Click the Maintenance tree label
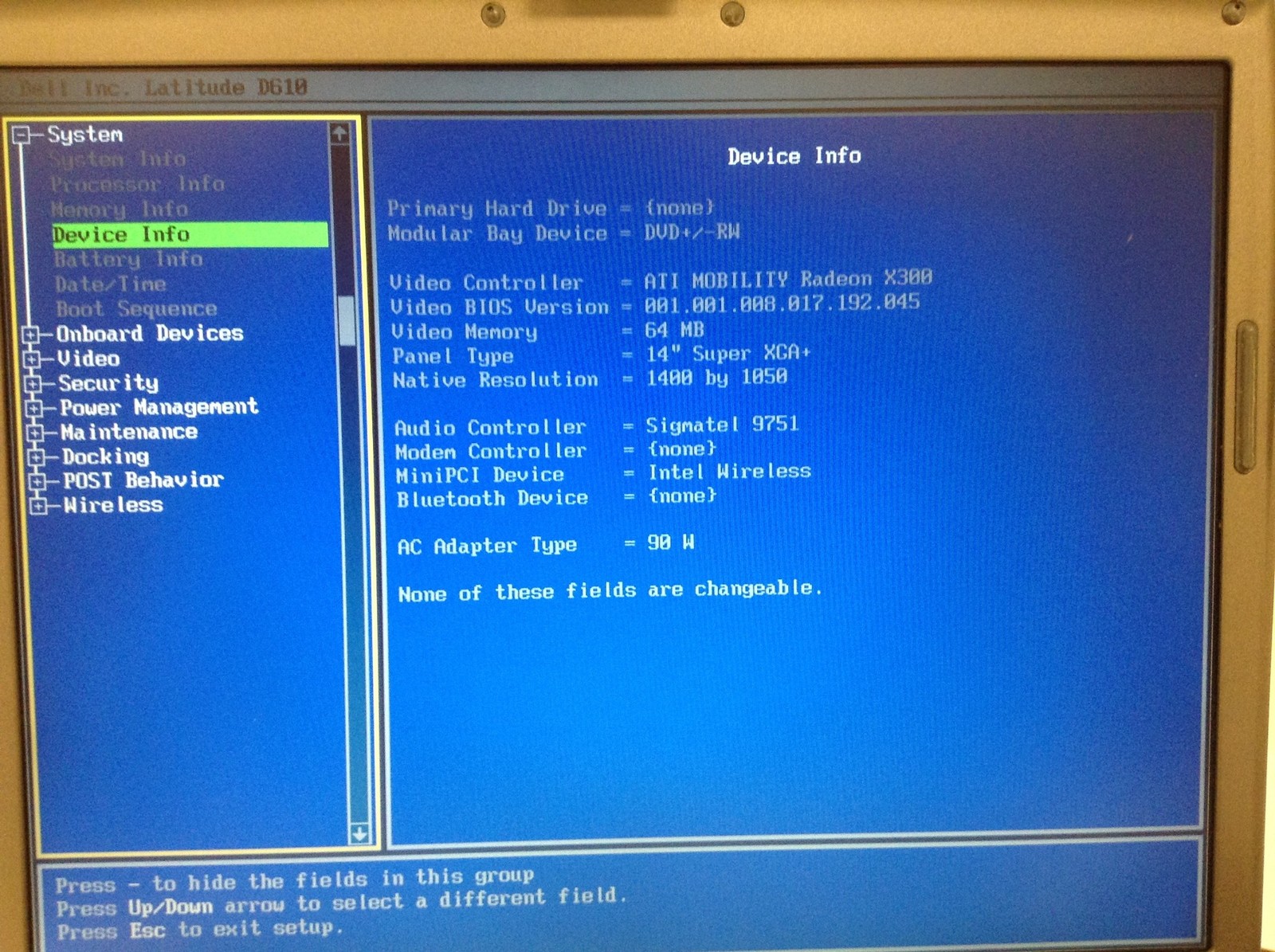The image size is (1275, 952). point(129,433)
